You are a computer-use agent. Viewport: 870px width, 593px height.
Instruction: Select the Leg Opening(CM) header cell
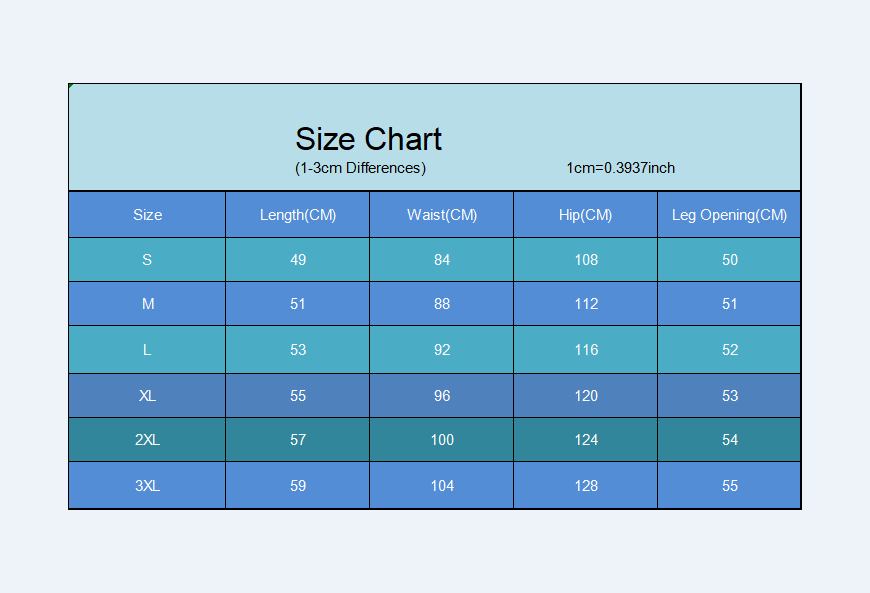[729, 215]
